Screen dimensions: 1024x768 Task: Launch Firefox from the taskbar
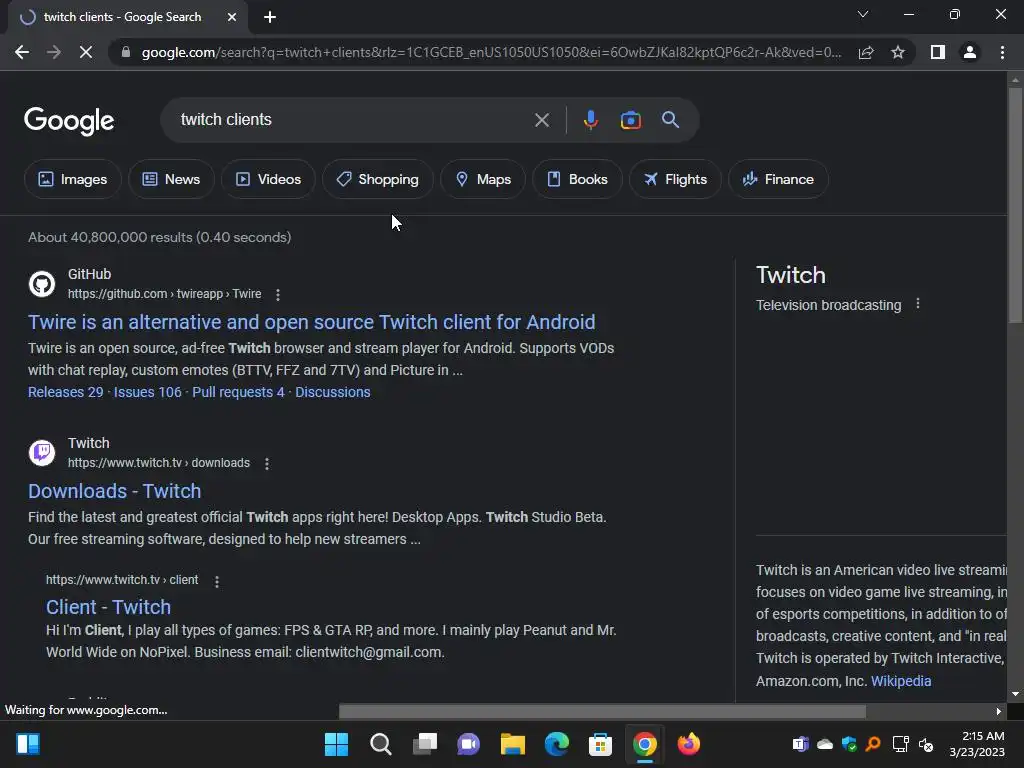pos(688,744)
